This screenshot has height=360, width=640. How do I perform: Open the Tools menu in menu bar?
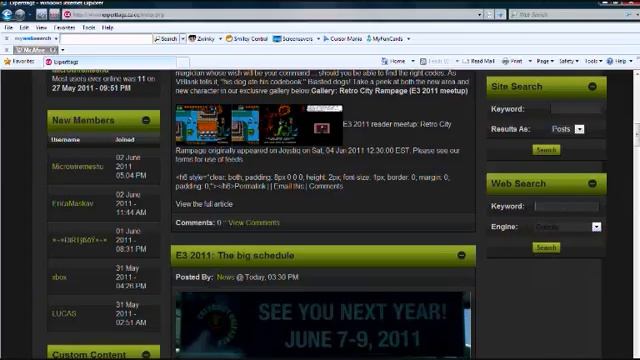pyautogui.click(x=89, y=28)
